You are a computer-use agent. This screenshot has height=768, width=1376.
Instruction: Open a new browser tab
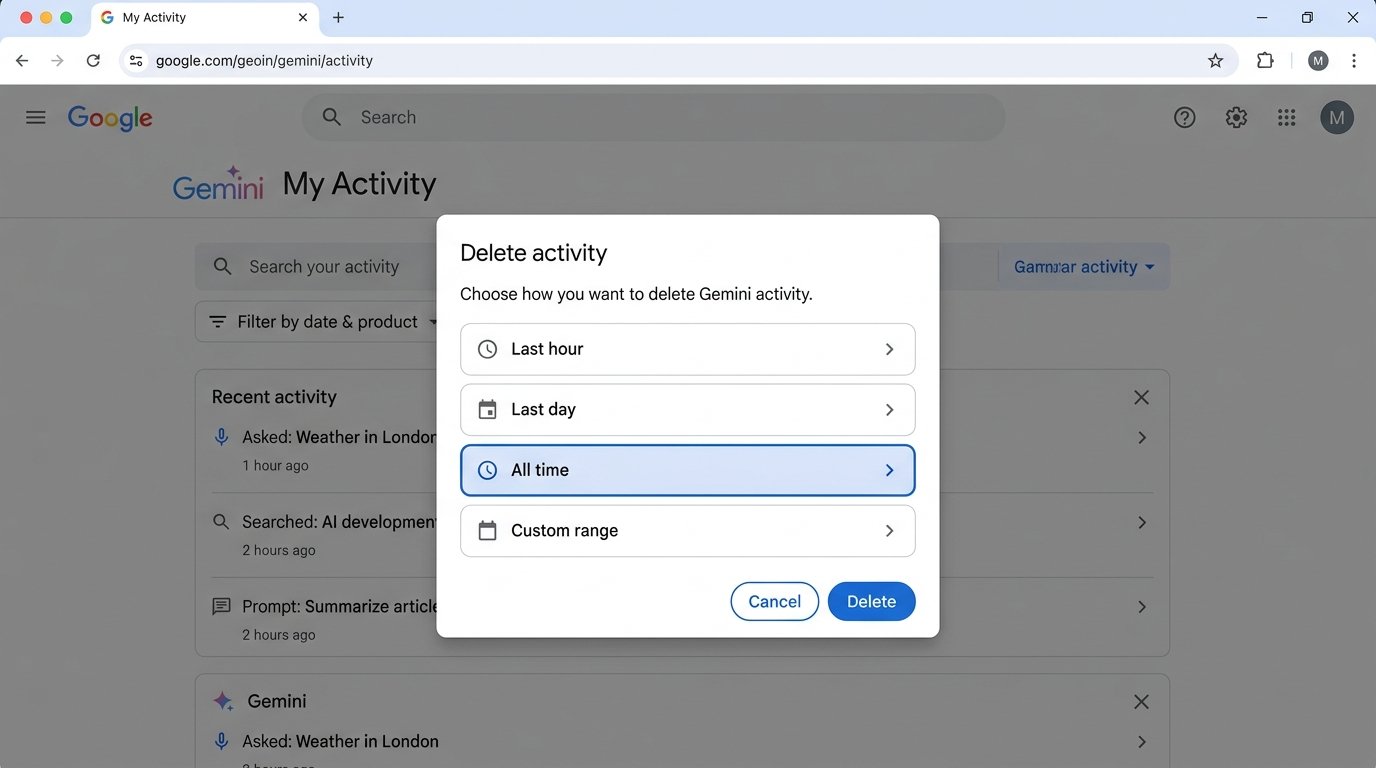pyautogui.click(x=338, y=18)
